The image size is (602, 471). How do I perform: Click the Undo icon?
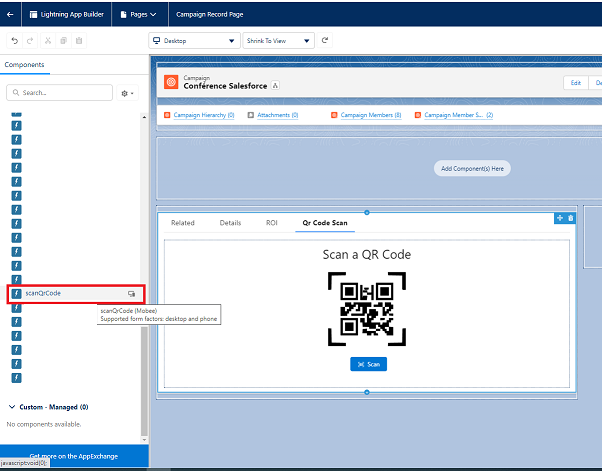coord(15,40)
